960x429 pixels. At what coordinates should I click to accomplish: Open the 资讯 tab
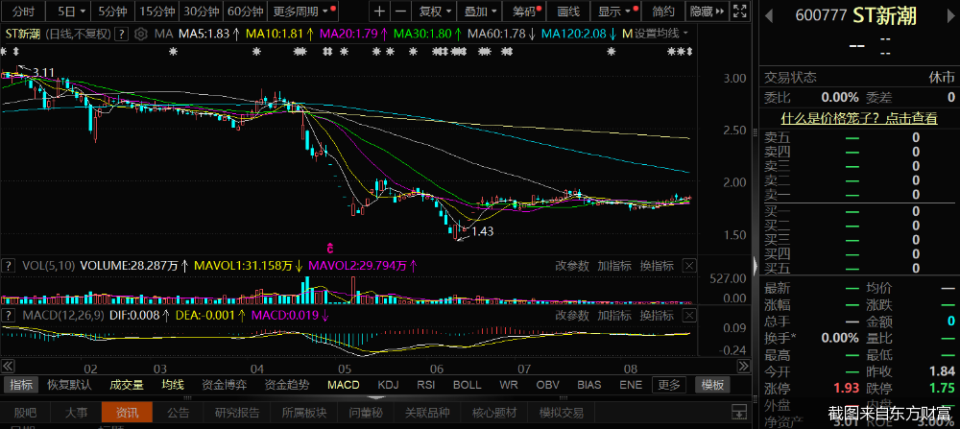click(x=127, y=412)
